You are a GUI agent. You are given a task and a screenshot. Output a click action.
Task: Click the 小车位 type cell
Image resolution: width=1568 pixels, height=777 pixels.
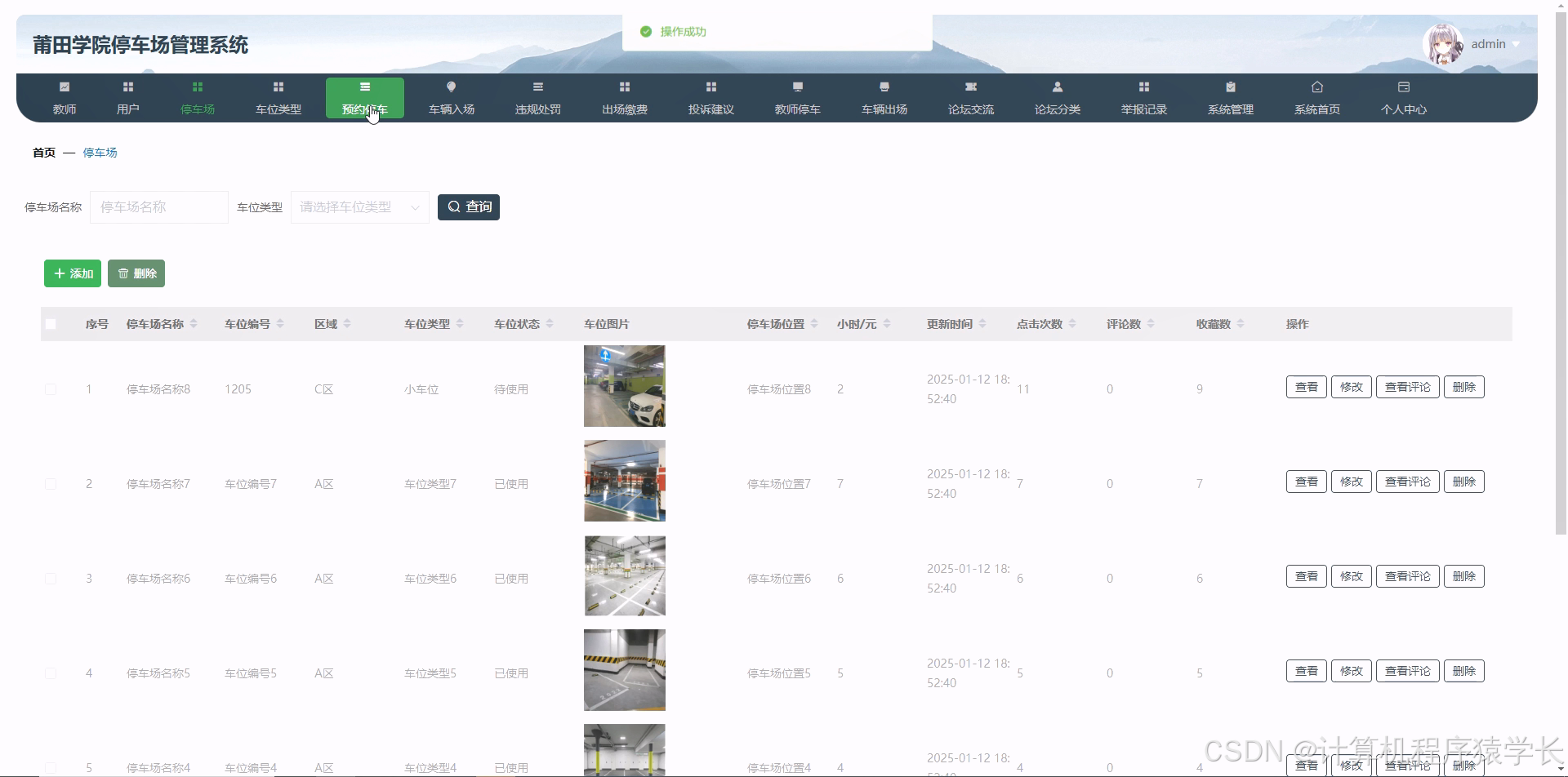point(421,389)
